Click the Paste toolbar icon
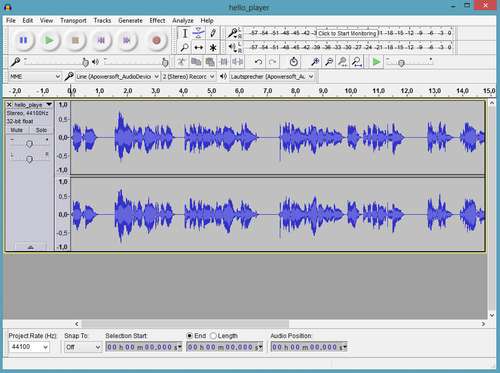This screenshot has width=500, height=373. (x=210, y=62)
